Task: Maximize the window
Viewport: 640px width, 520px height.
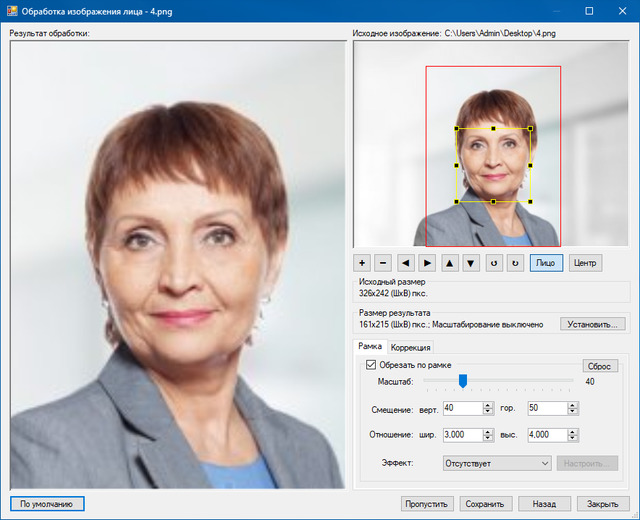Action: [589, 11]
